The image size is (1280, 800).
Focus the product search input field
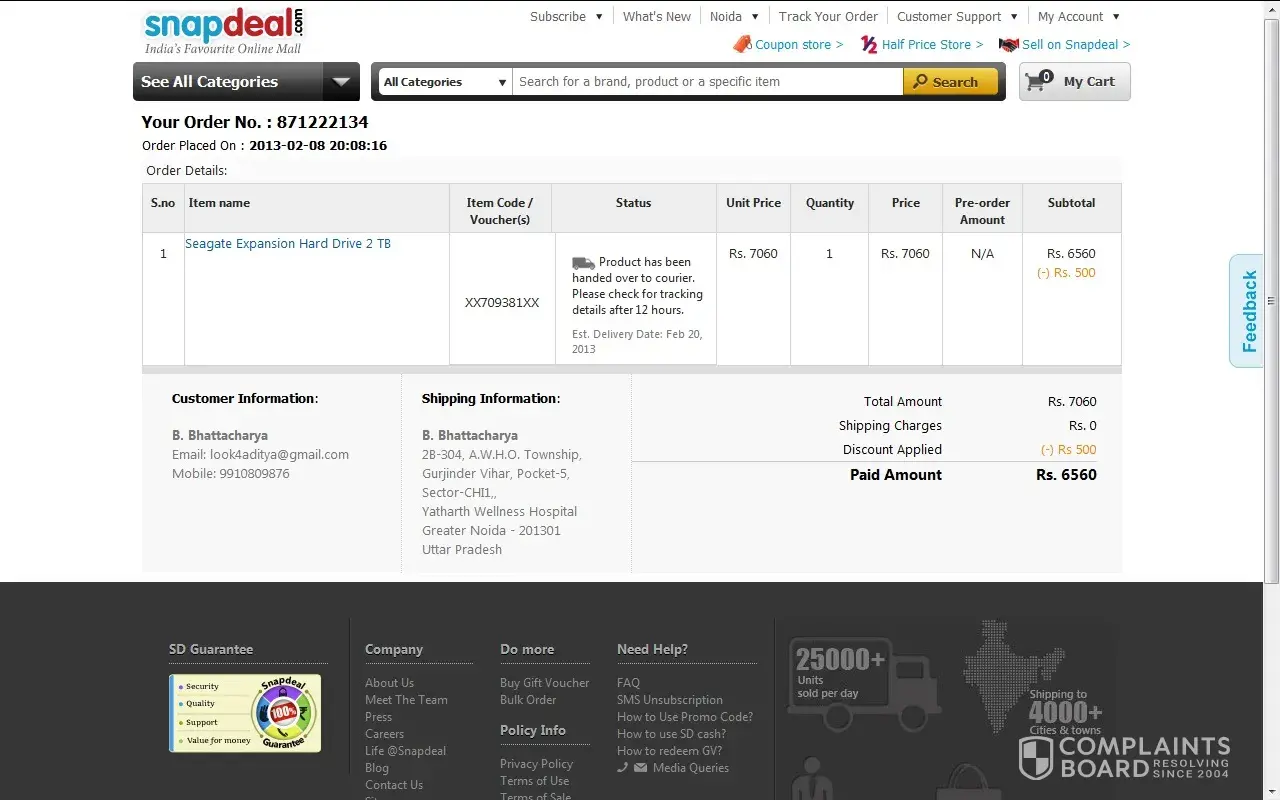(x=708, y=82)
